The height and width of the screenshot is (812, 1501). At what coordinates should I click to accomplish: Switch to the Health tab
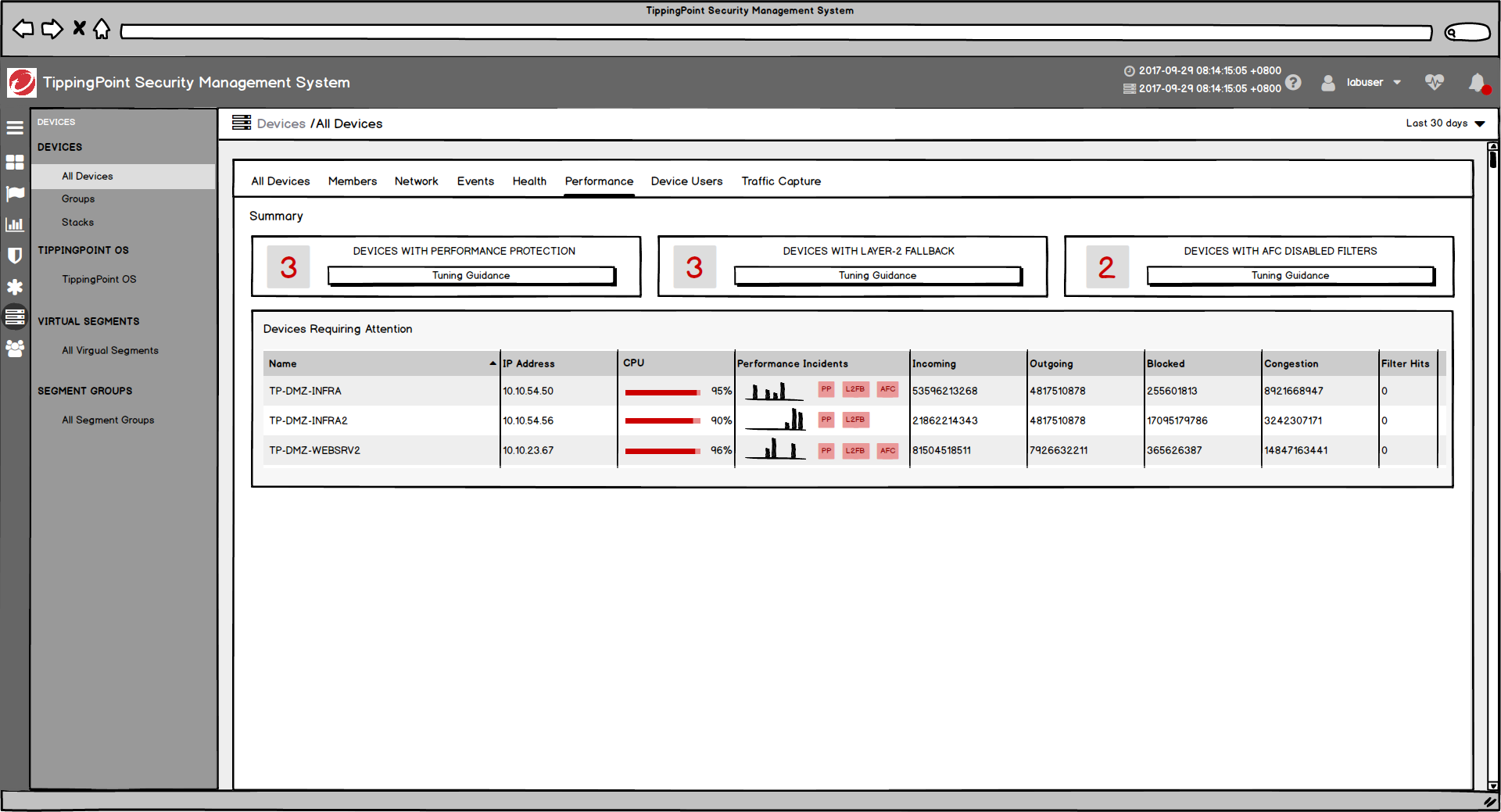pyautogui.click(x=529, y=181)
